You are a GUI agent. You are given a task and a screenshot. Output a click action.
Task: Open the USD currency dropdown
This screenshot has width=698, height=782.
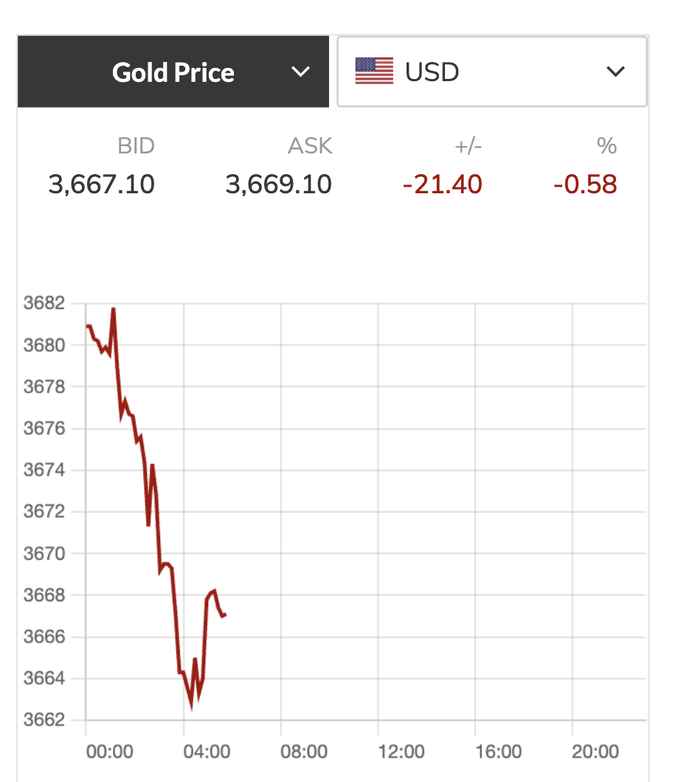click(492, 72)
